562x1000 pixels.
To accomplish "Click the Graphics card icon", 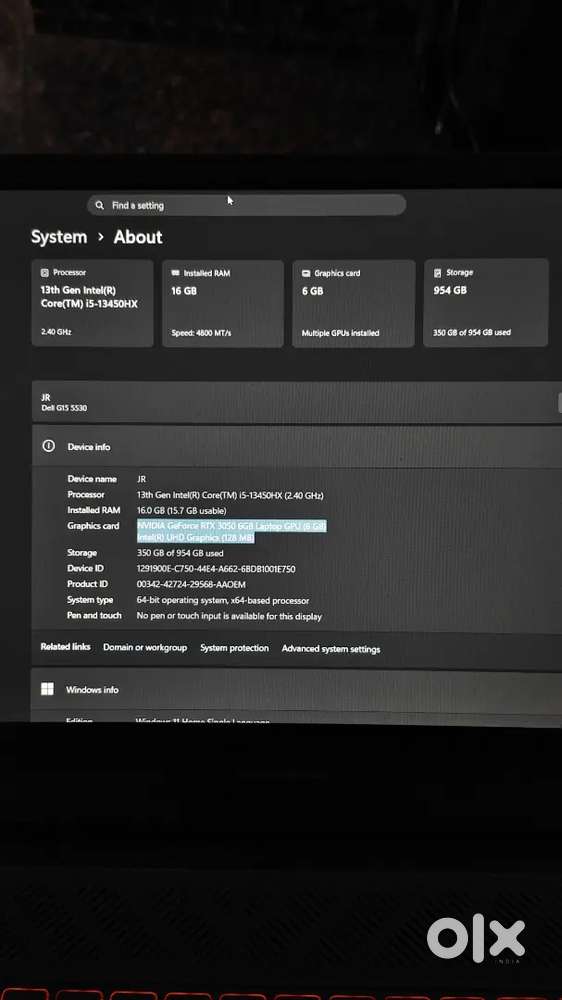I will (x=306, y=273).
